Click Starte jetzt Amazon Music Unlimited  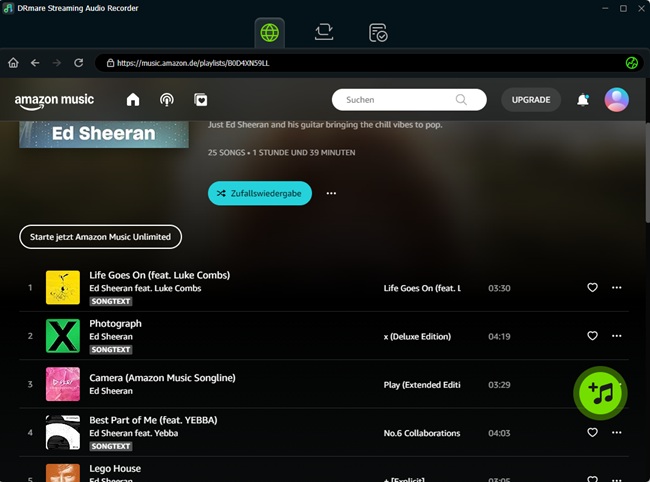(100, 237)
